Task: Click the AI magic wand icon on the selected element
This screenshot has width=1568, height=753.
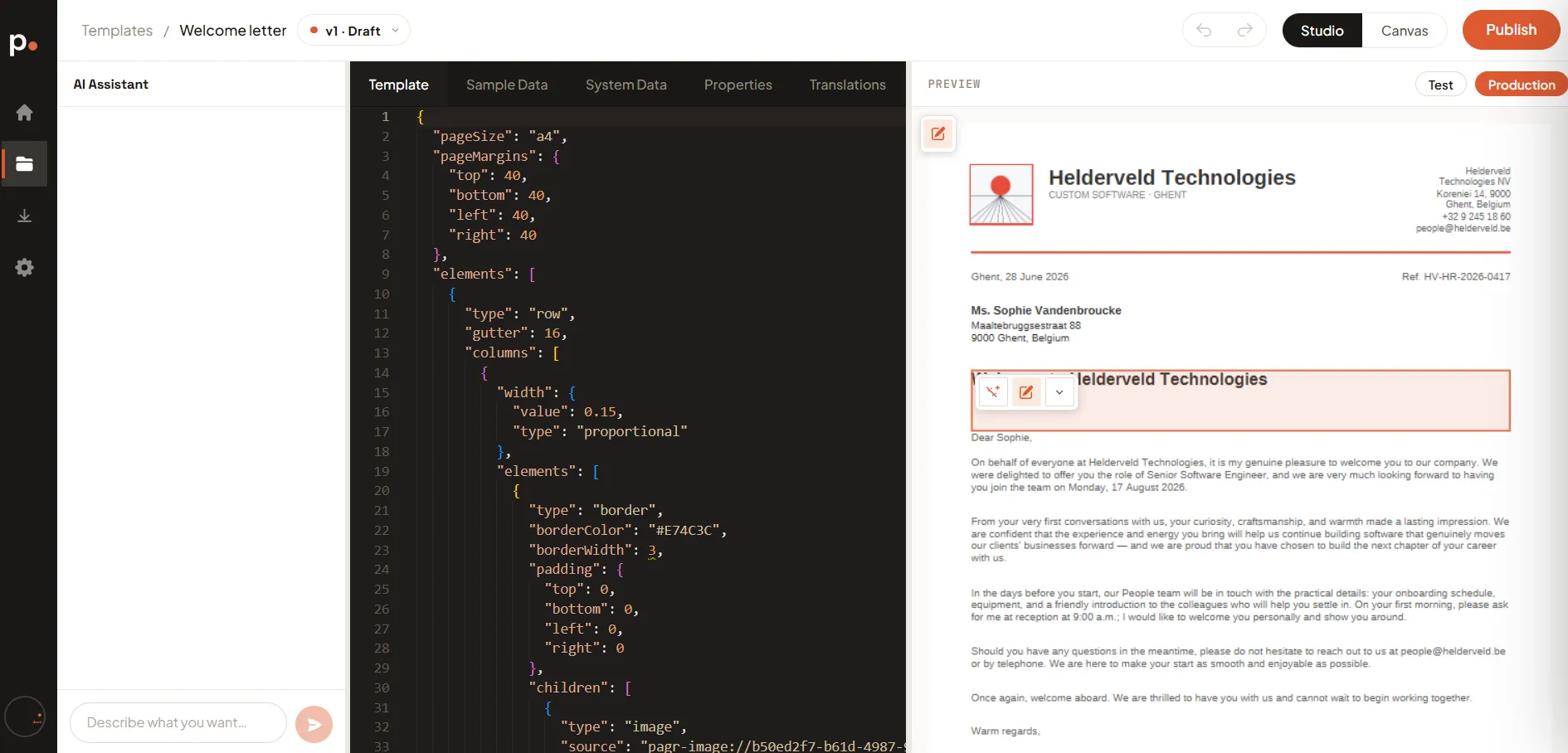Action: coord(993,391)
